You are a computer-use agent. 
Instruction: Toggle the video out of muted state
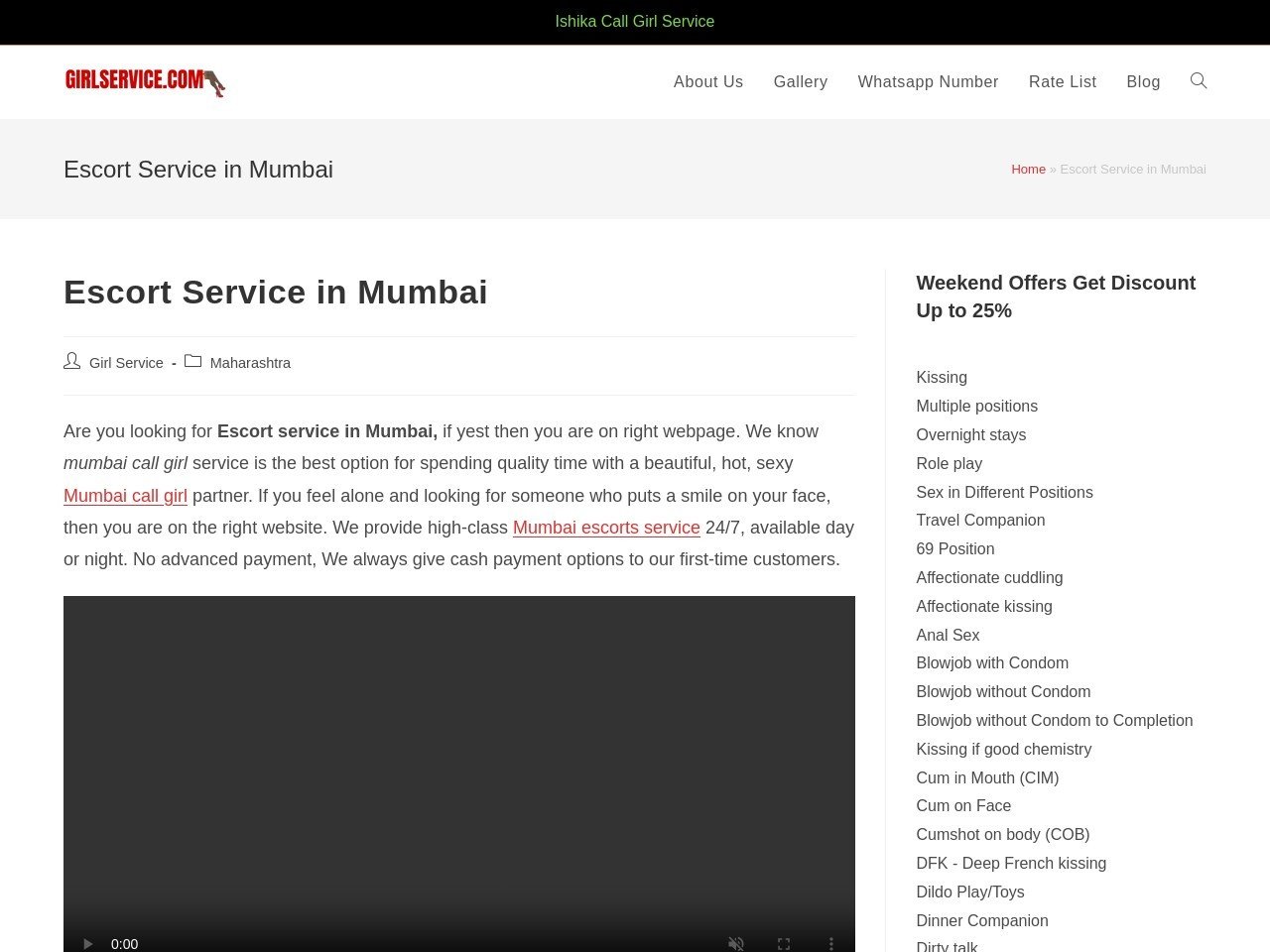736,944
